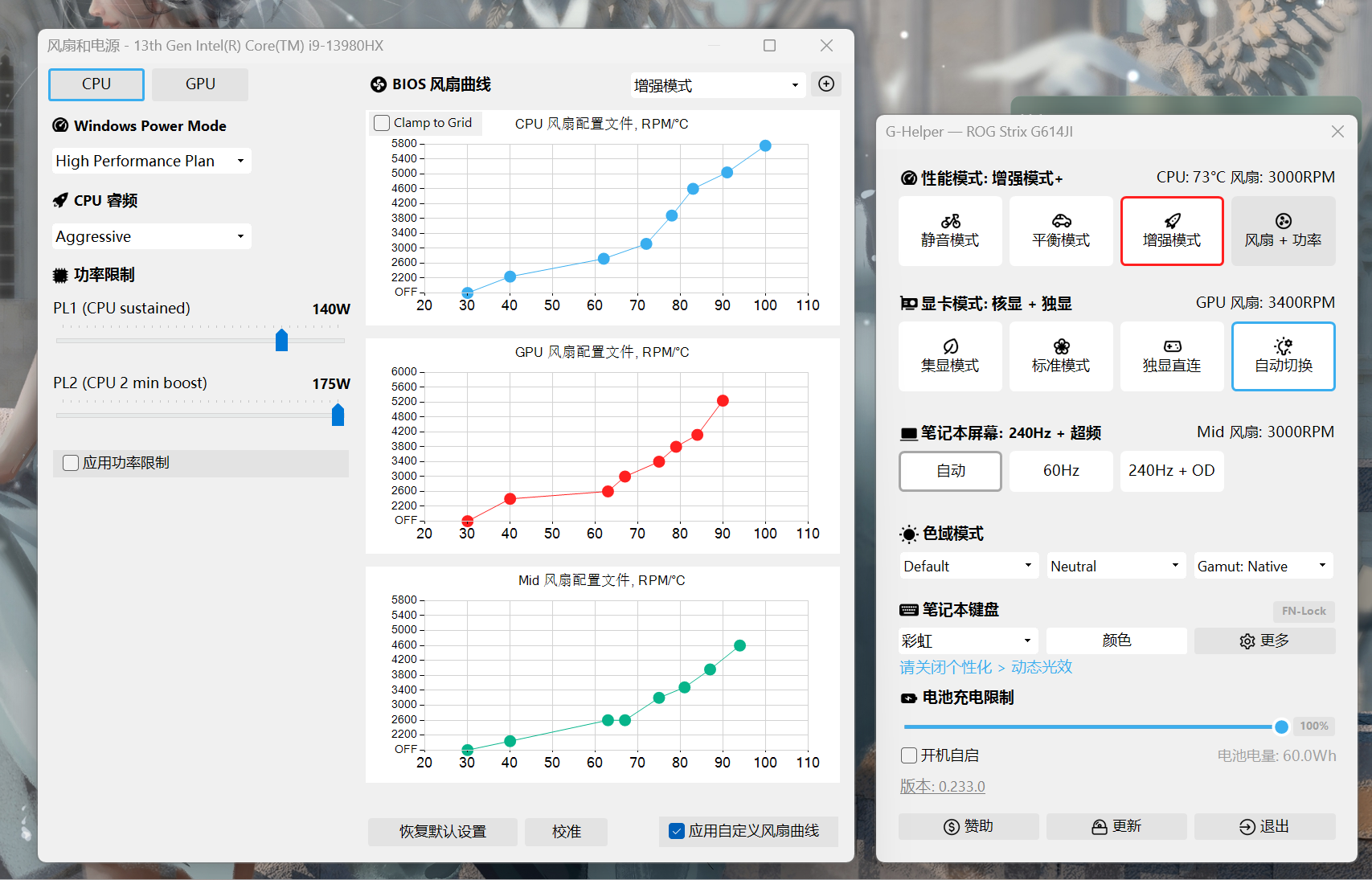Click GPU fan curve point at 40°C
Screen dimensions: 1372x880
tap(510, 499)
